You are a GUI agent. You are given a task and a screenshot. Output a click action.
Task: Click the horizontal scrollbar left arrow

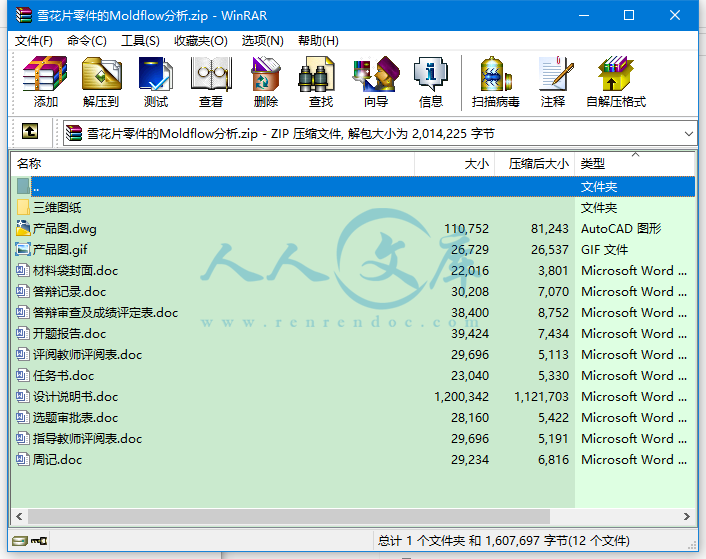pos(19,516)
